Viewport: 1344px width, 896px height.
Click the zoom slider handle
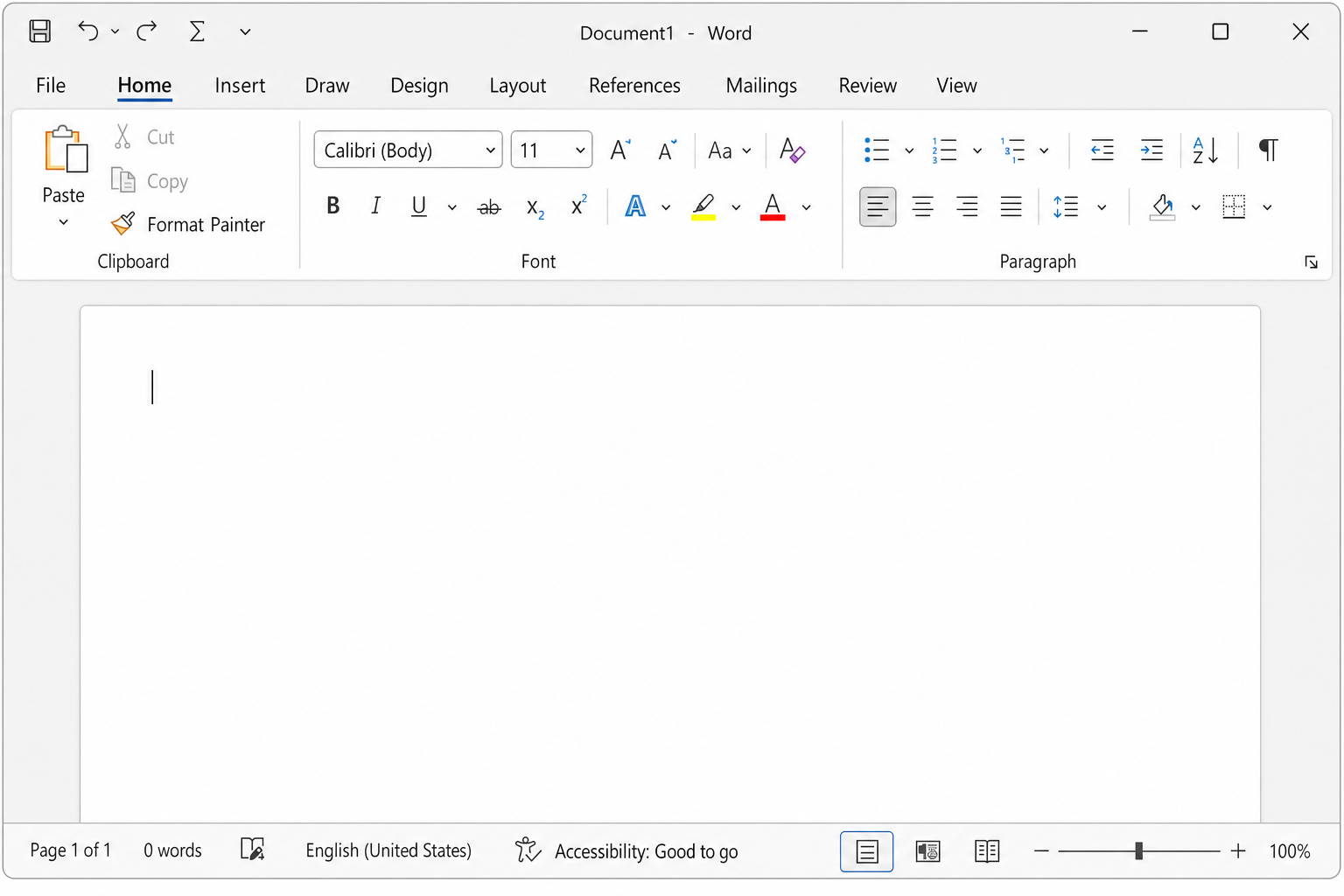pos(1138,850)
